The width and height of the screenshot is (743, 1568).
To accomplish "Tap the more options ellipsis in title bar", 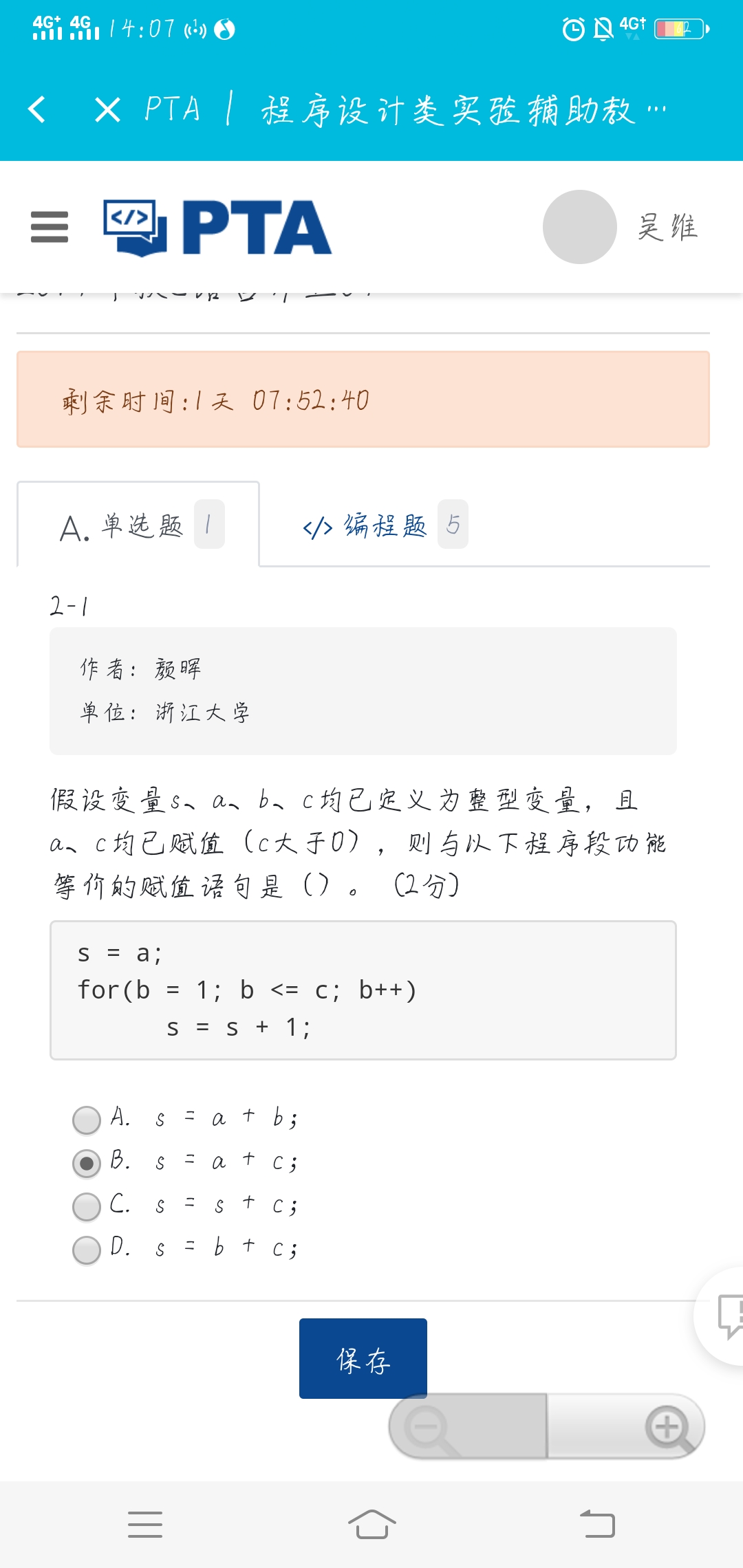I will coord(657,109).
